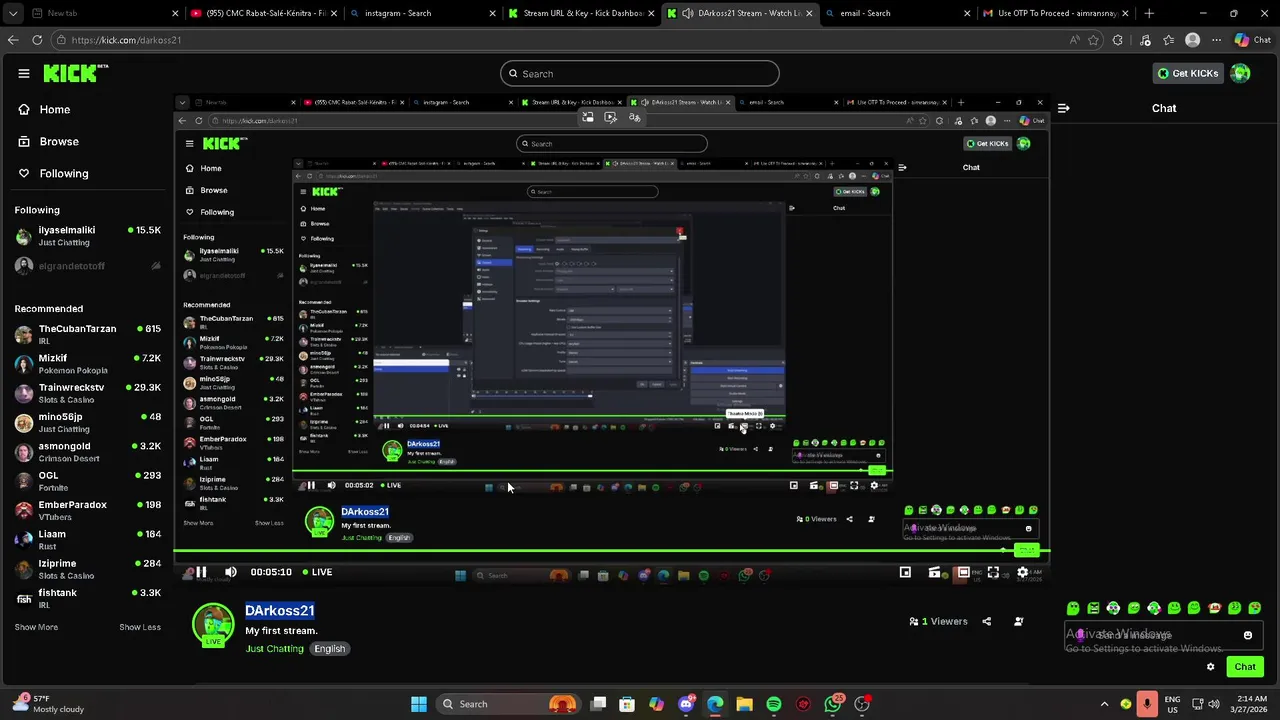The height and width of the screenshot is (720, 1280).
Task: Open Copilot Chat in browser toolbar
Action: click(x=1254, y=40)
